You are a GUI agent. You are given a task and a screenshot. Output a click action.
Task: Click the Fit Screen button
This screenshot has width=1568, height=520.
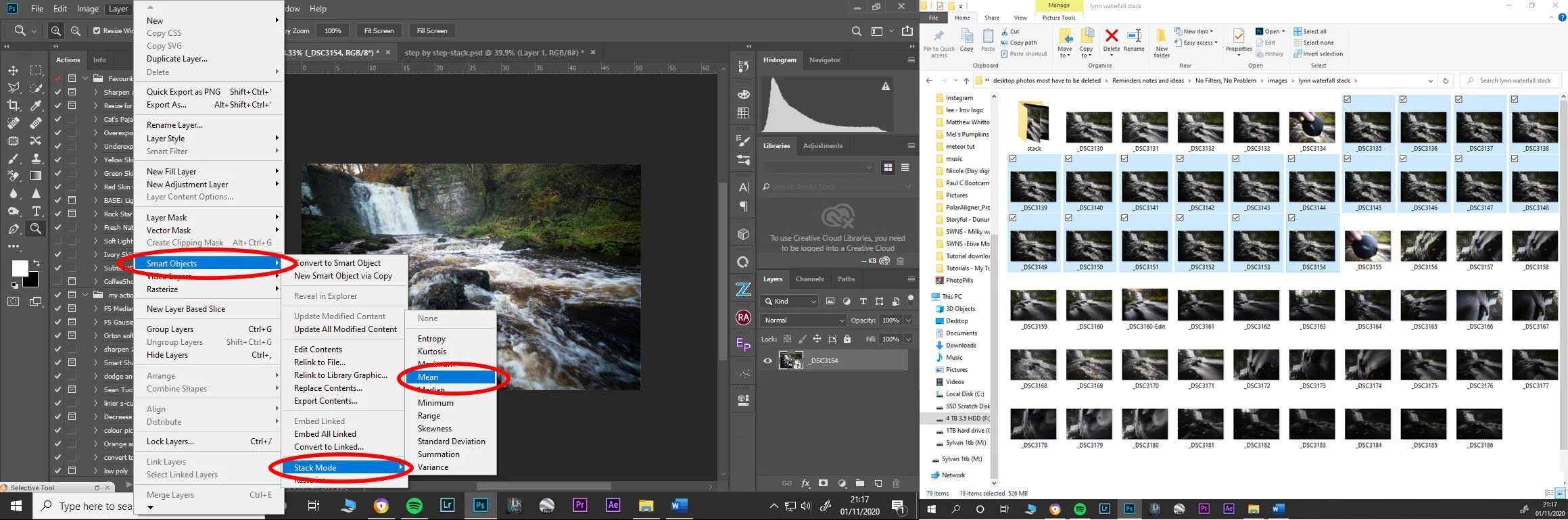click(x=379, y=30)
